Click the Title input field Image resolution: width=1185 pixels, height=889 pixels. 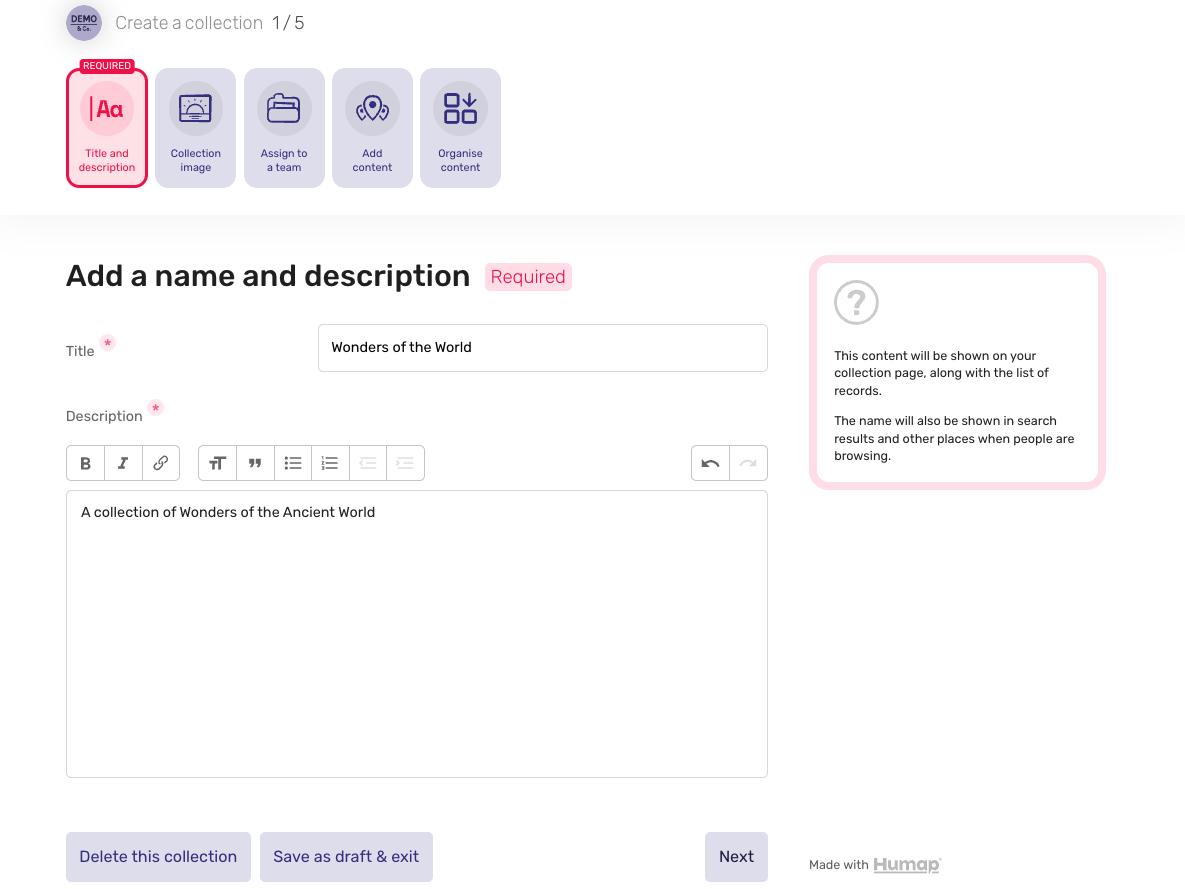coord(542,347)
